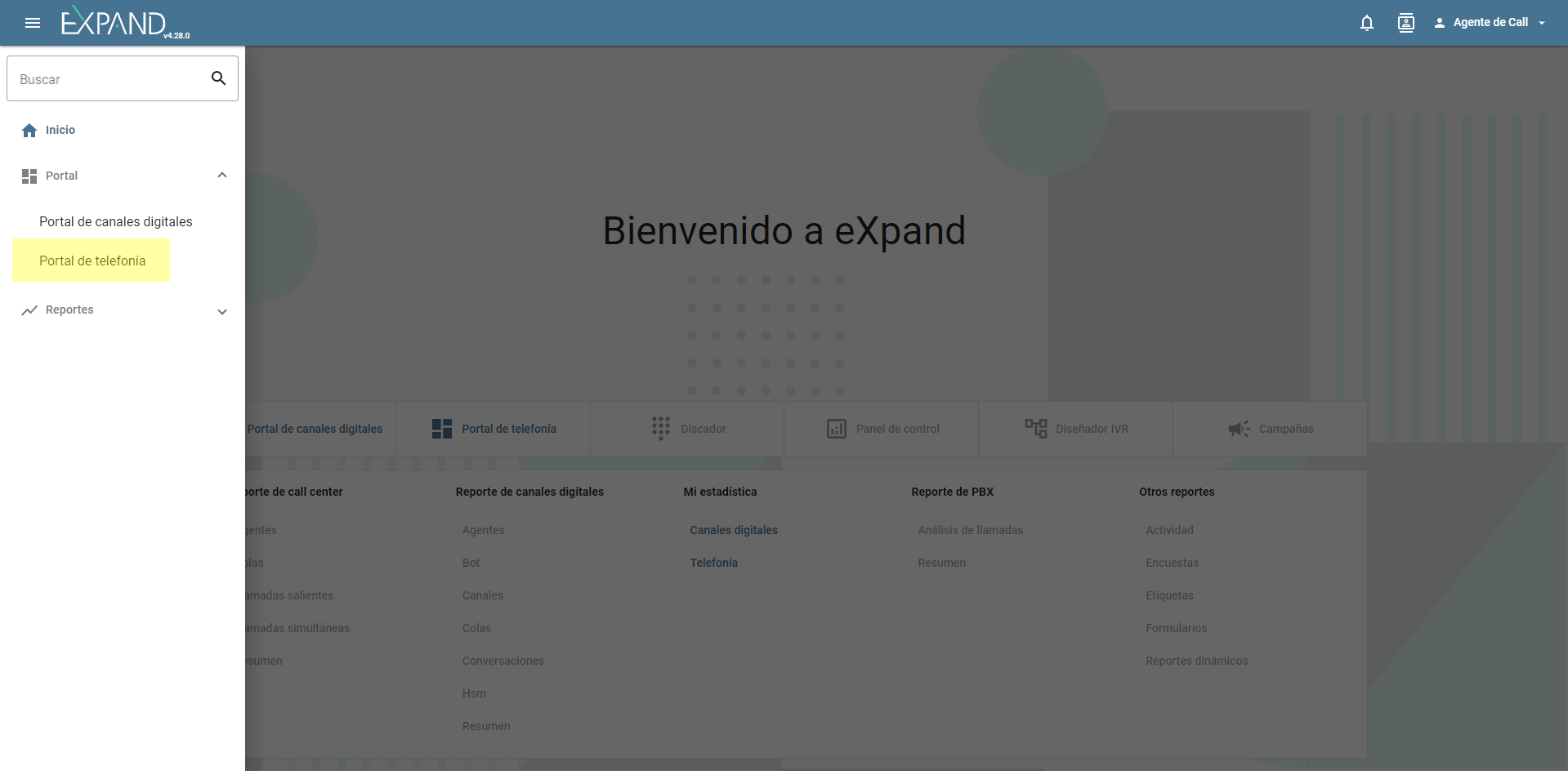This screenshot has width=1568, height=771.
Task: Click the Bienvenido a eXpand title
Action: [x=784, y=231]
